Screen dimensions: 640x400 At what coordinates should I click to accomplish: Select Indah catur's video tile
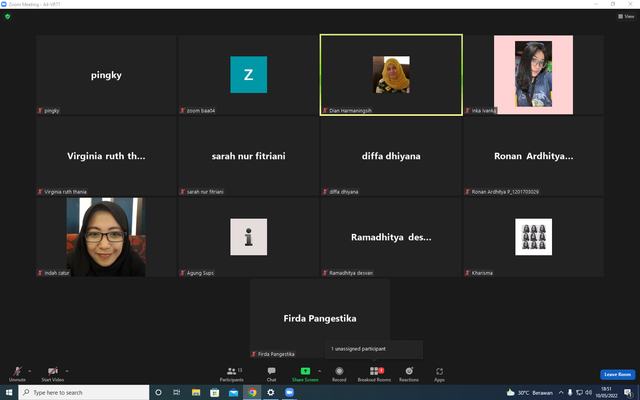click(106, 237)
